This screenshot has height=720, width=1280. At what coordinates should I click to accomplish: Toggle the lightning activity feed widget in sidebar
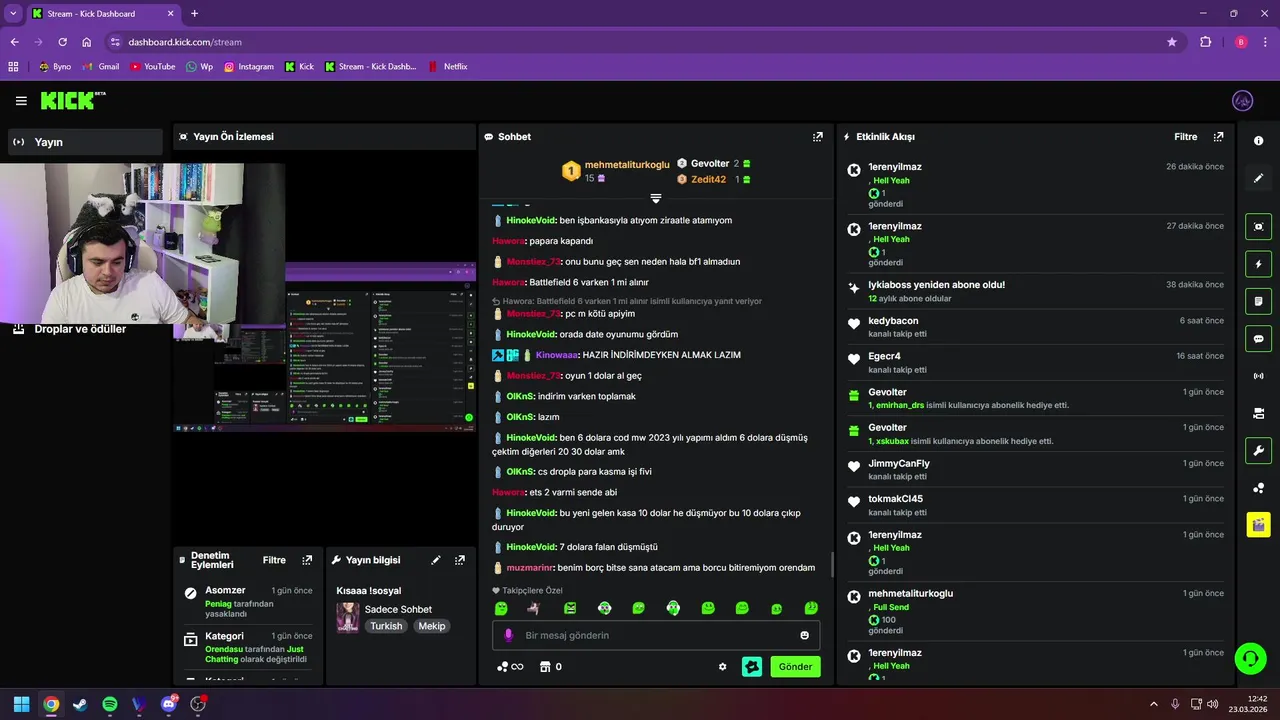click(1258, 264)
